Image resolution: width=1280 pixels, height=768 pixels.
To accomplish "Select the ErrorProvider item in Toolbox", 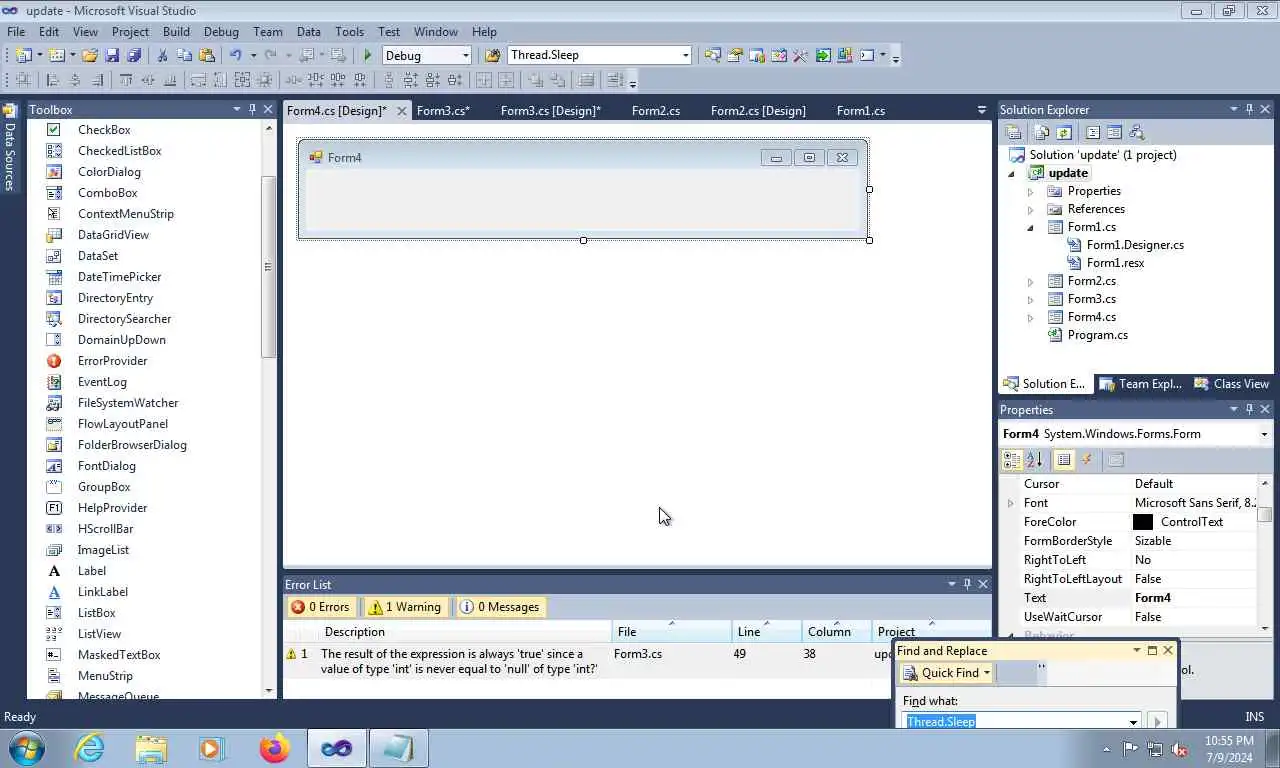I will tap(112, 361).
